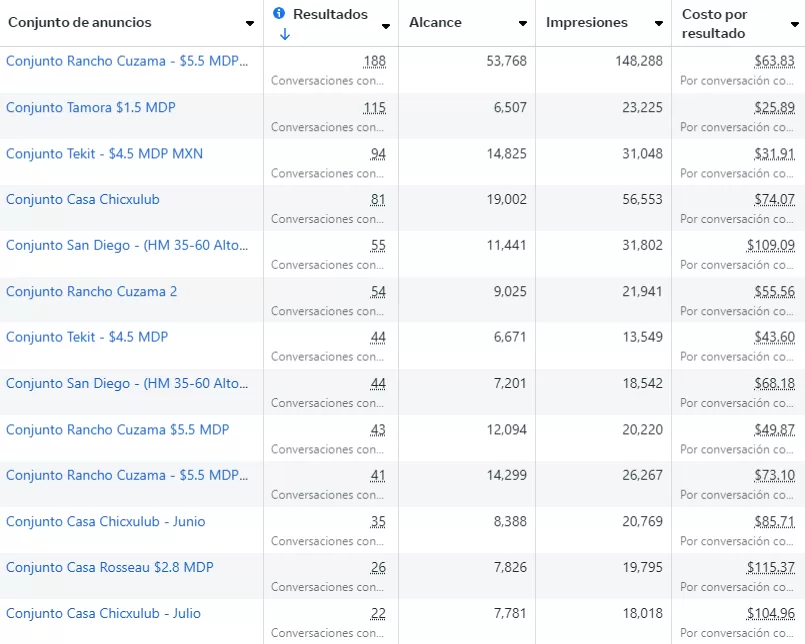Open the Costo por resultado dropdown arrow
The width and height of the screenshot is (805, 644).
tap(794, 25)
